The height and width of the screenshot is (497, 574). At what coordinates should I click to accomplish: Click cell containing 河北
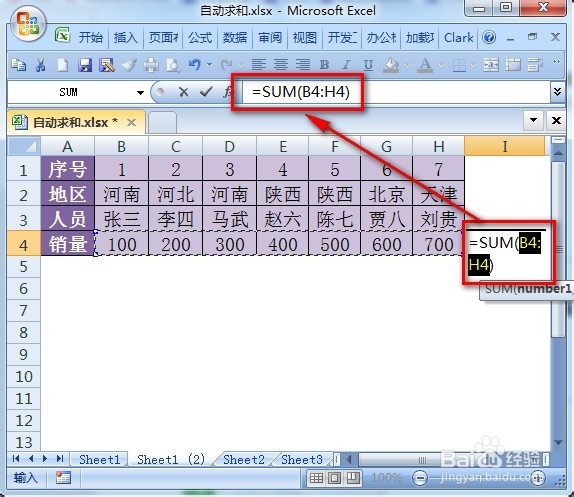click(176, 194)
